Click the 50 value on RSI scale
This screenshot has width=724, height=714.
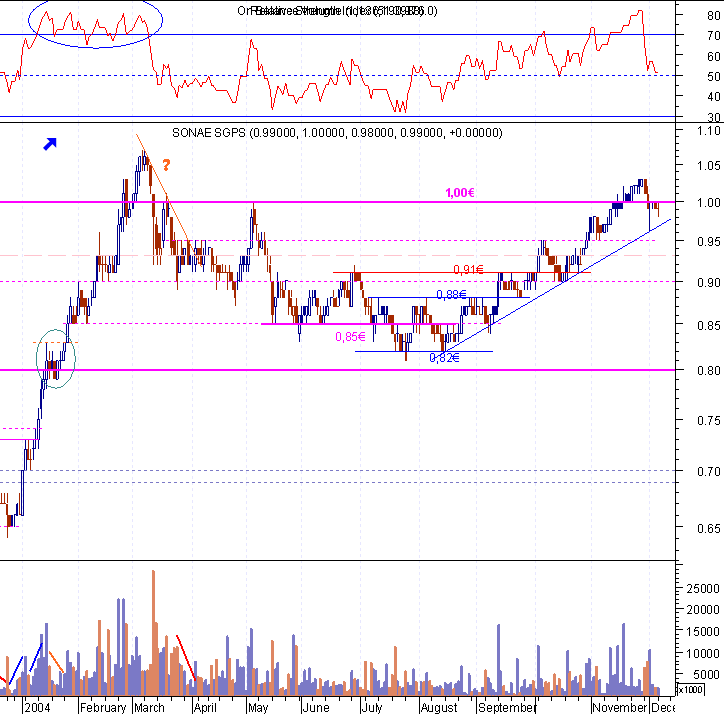click(714, 77)
